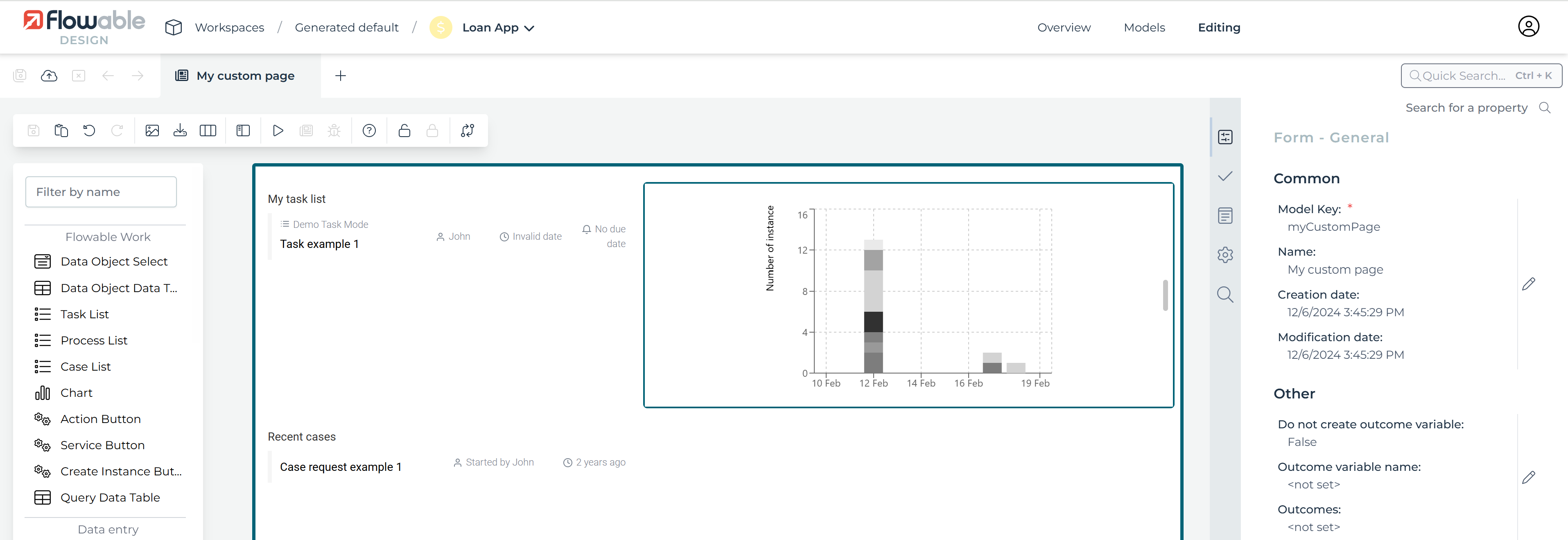Viewport: 1568px width, 540px height.
Task: Edit Common properties with pencil icon
Action: click(1528, 284)
